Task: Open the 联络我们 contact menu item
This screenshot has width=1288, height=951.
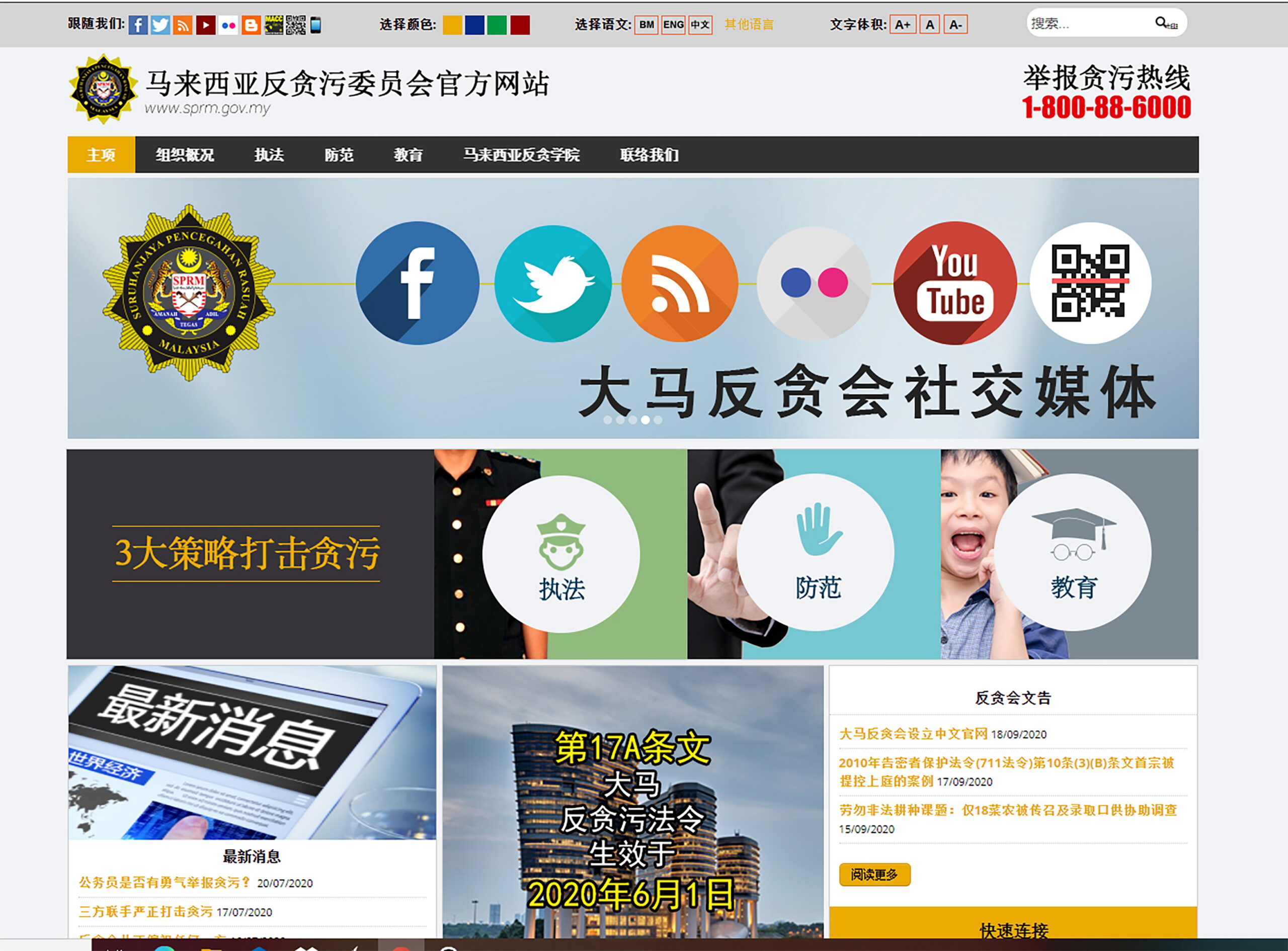Action: [650, 154]
